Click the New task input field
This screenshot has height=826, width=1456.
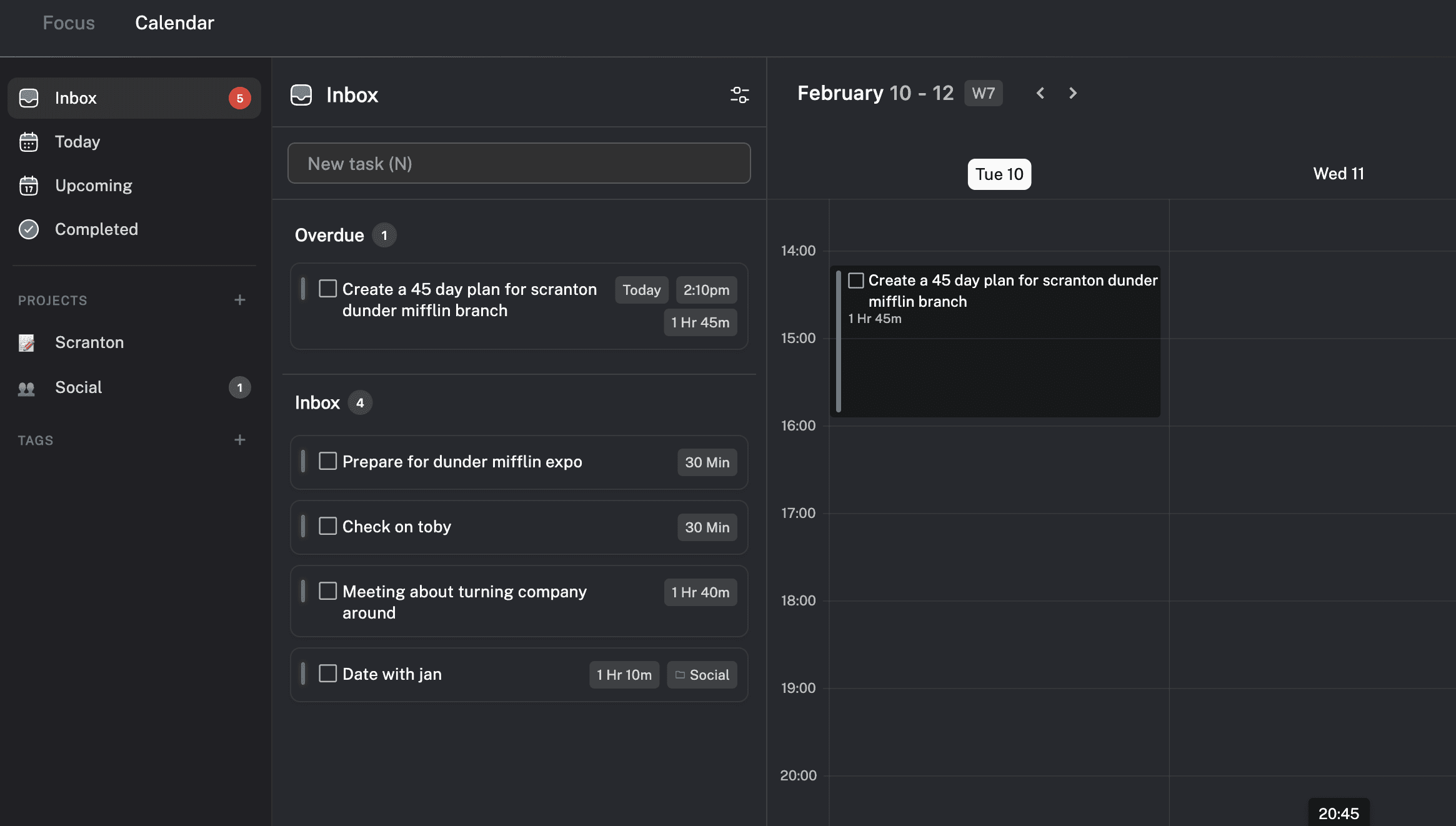tap(519, 163)
